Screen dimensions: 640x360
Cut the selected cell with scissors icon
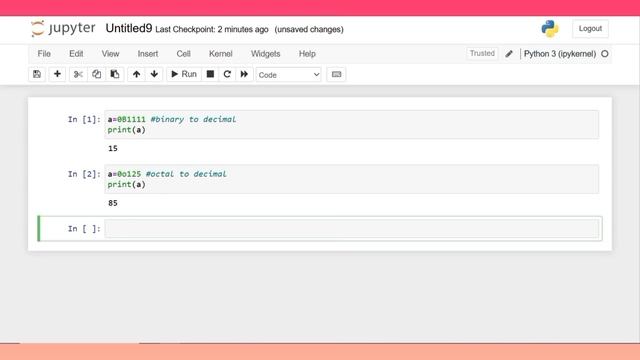[78, 74]
